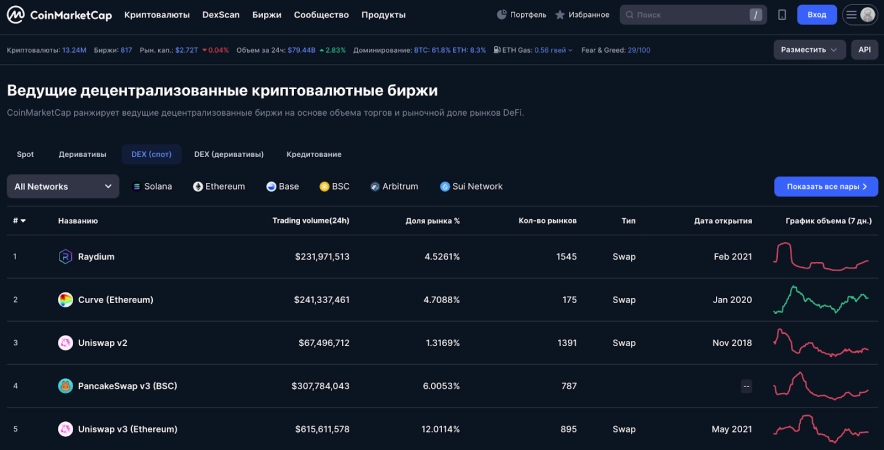The height and width of the screenshot is (450, 884).
Task: Open the Разместить dropdown
Action: [808, 50]
